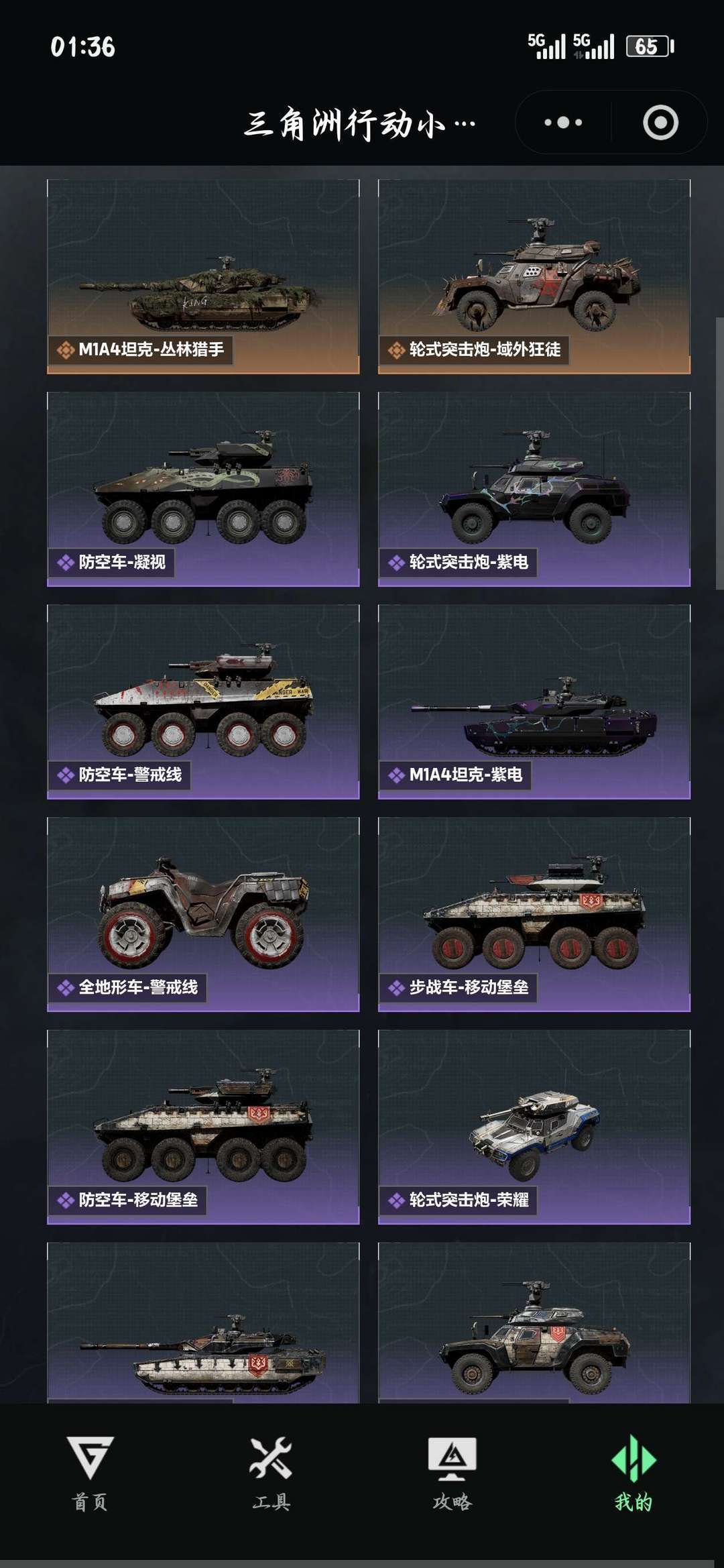The image size is (724, 1568).
Task: Tap the purple rarity icon beside 防空车-凝视
Action: [65, 563]
